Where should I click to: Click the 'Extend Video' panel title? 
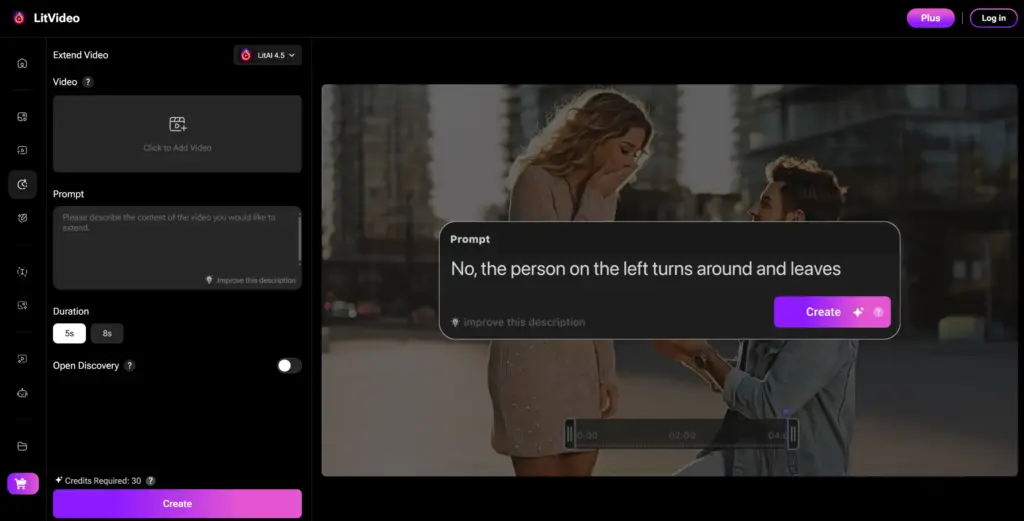80,55
